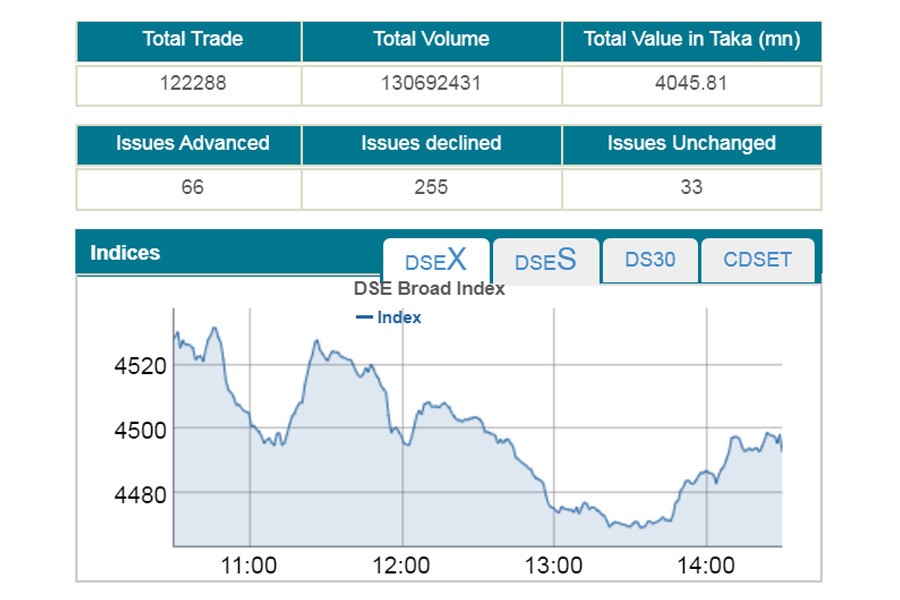
Task: Select the Issues Advanced header
Action: coord(192,143)
